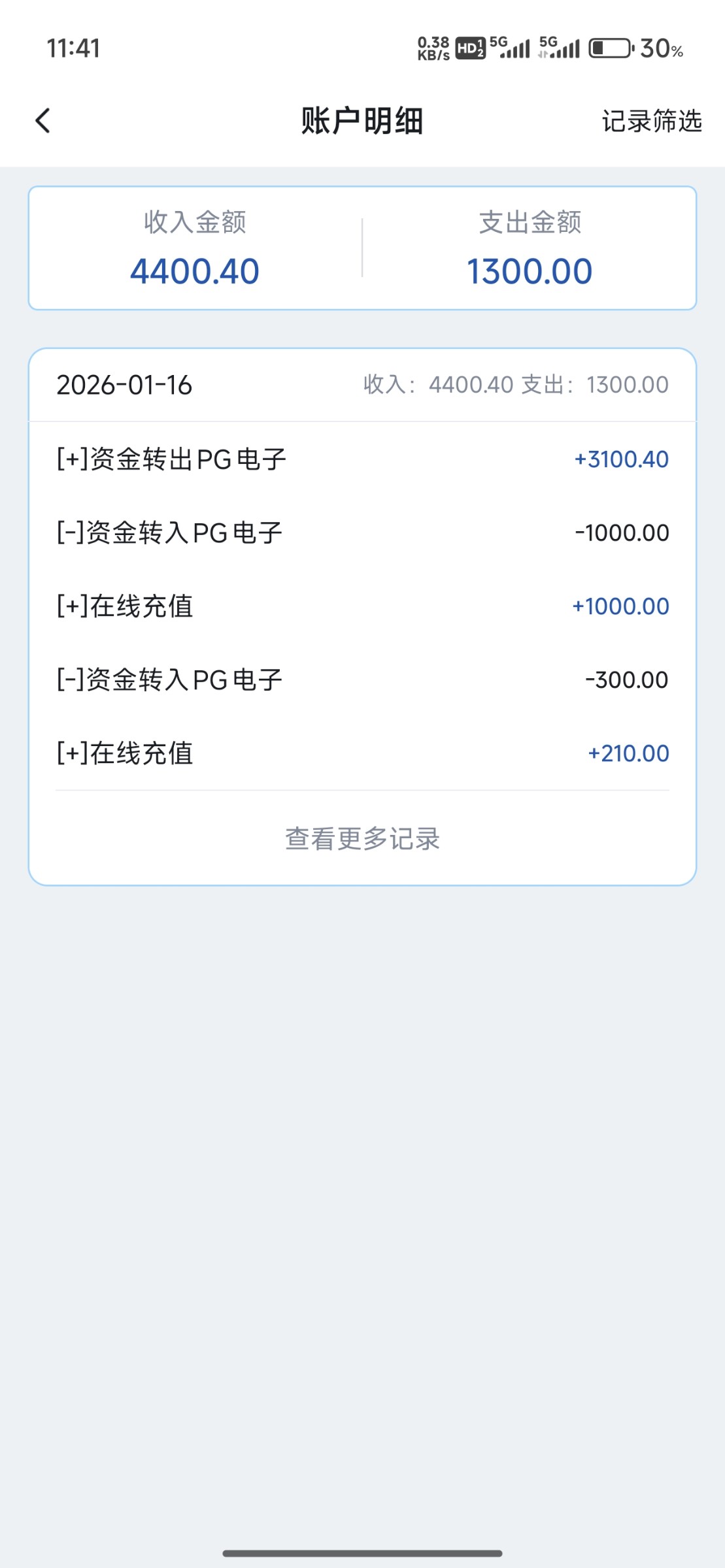Image resolution: width=725 pixels, height=1568 pixels.
Task: Tap the daily 收入 支出 totals text
Action: 516,385
